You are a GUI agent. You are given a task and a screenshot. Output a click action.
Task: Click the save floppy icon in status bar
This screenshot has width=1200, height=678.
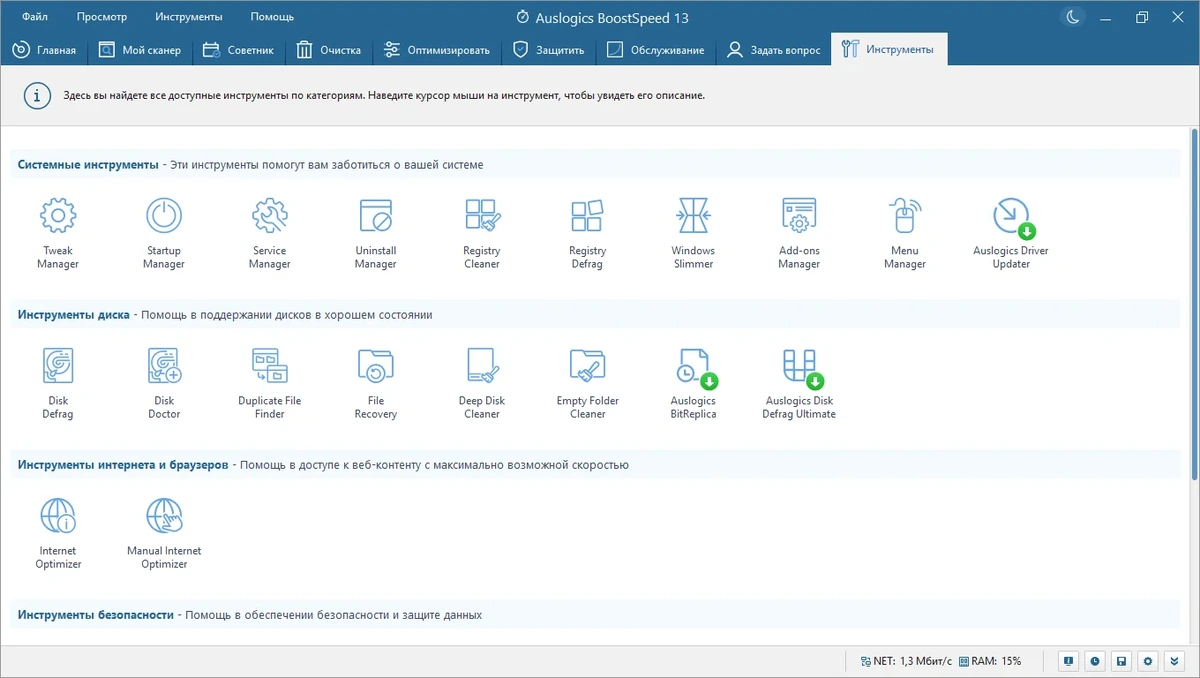click(x=1122, y=661)
